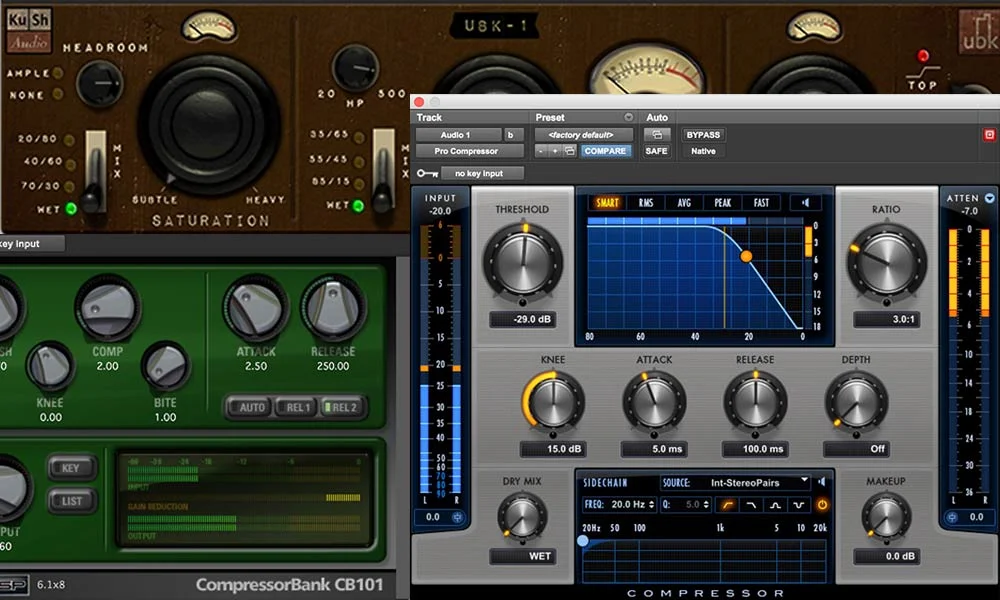1000x600 pixels.
Task: Click the KEY button in CompressorBank
Action: 71,468
